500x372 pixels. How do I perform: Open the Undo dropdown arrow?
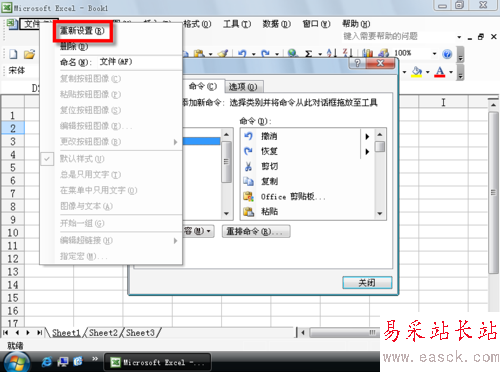253,54
